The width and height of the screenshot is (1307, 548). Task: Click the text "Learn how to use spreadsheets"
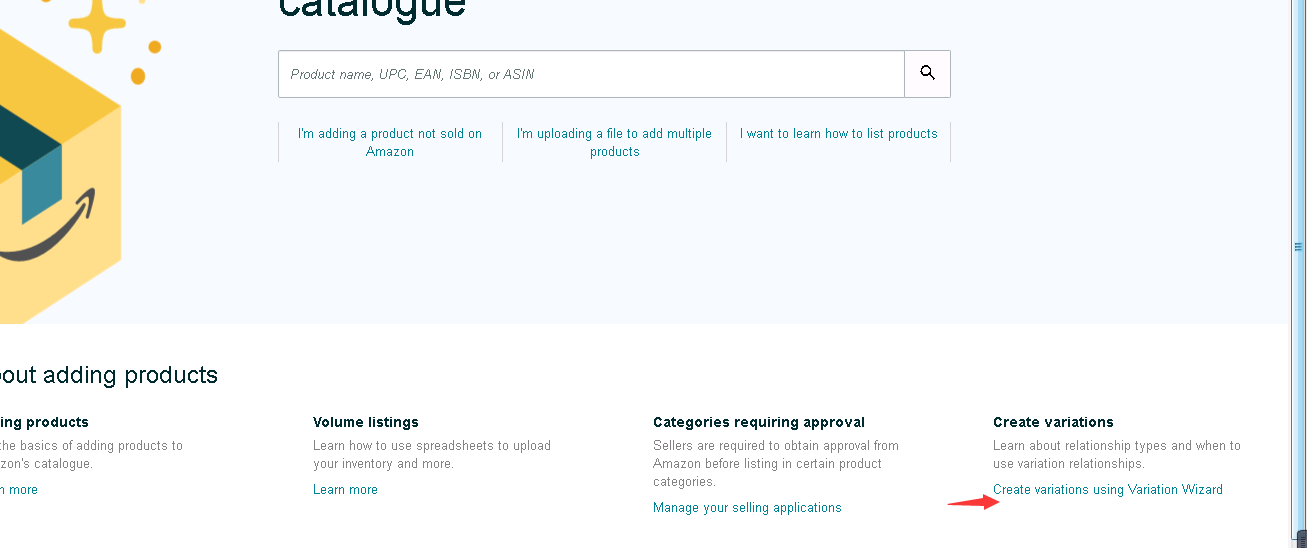pyautogui.click(x=401, y=446)
